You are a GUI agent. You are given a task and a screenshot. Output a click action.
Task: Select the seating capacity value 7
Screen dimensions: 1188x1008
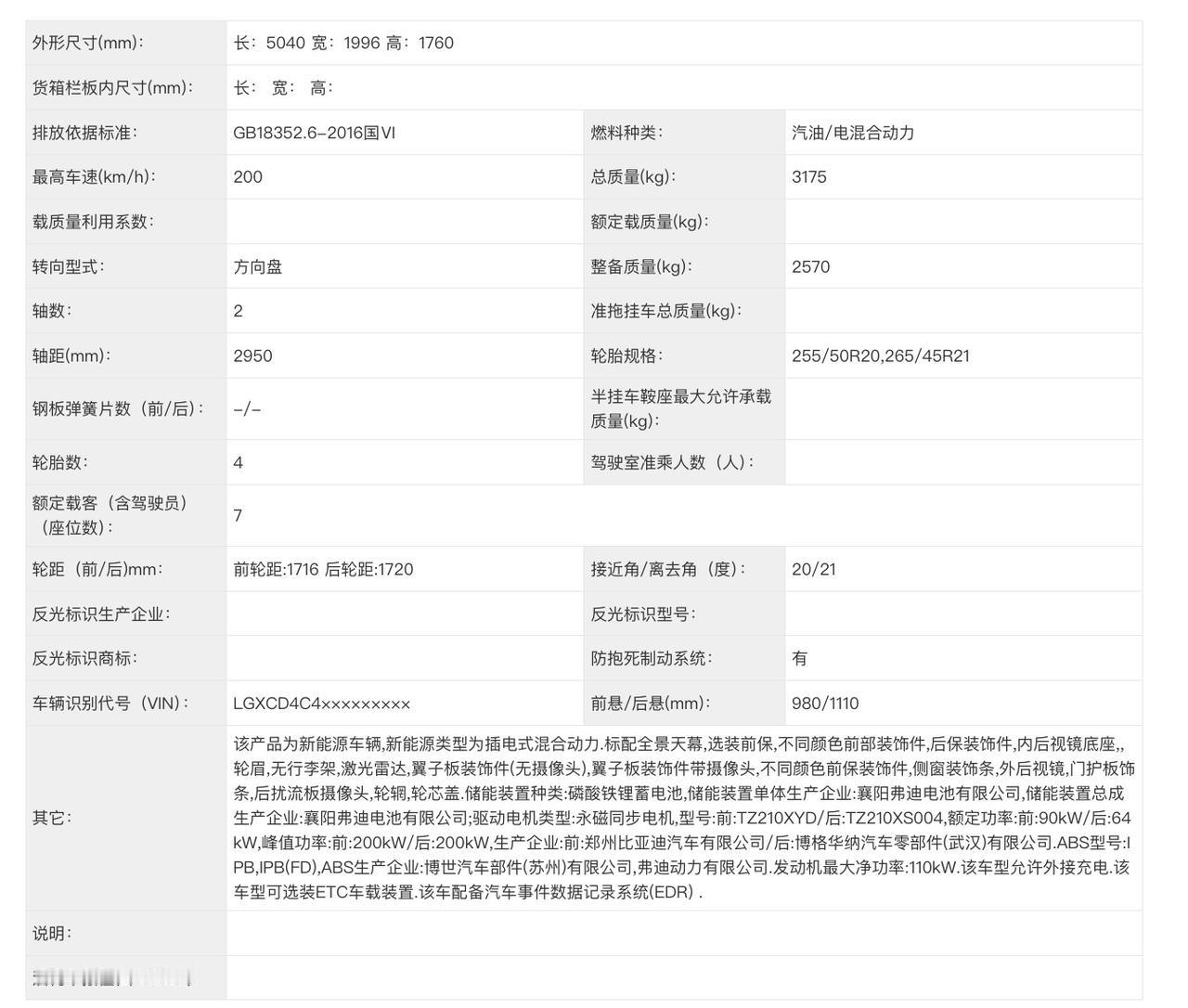(x=238, y=515)
